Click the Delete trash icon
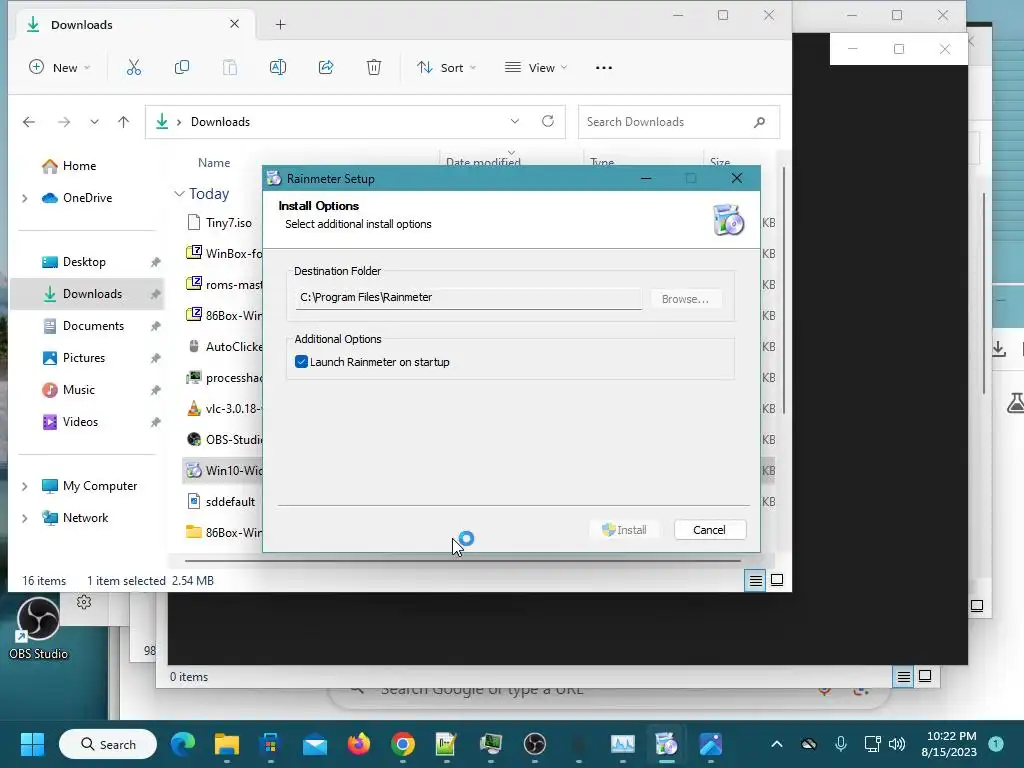 click(x=374, y=67)
